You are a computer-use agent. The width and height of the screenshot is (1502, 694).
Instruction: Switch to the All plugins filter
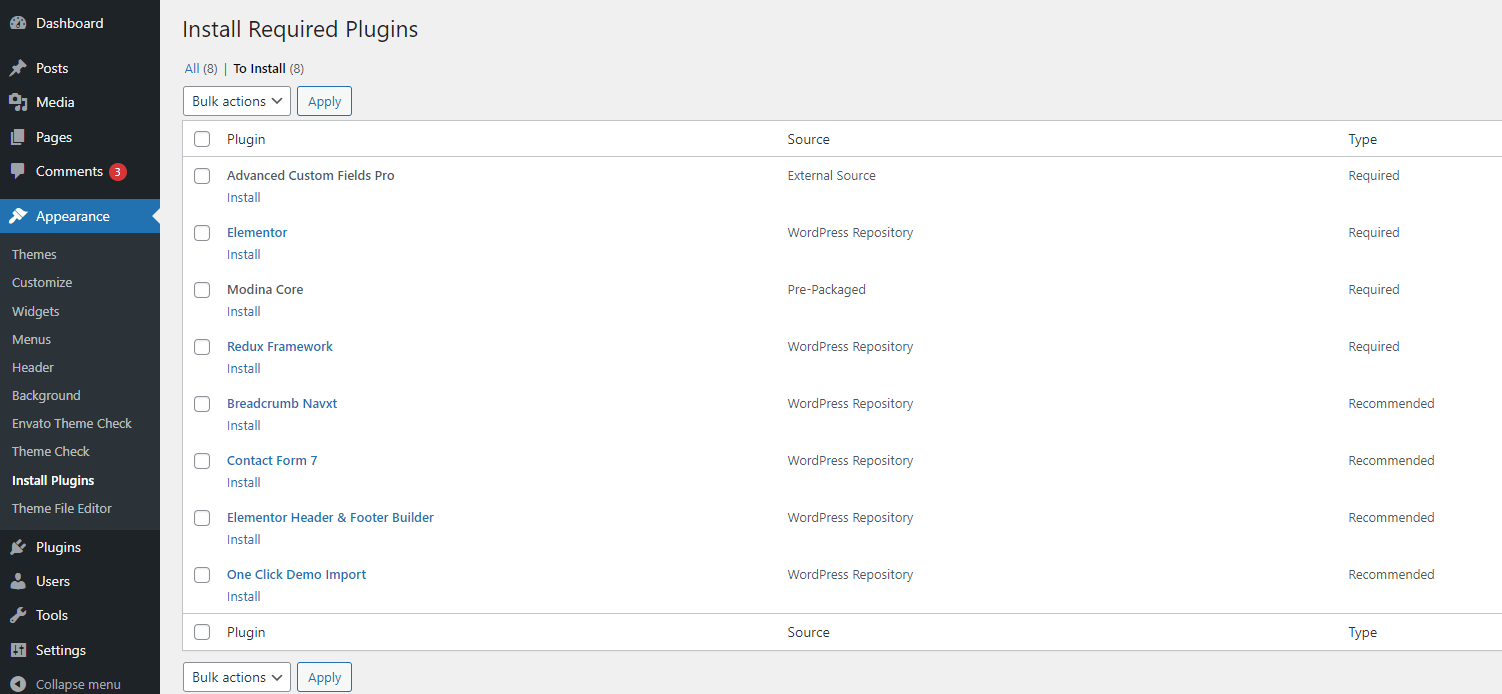coord(192,69)
